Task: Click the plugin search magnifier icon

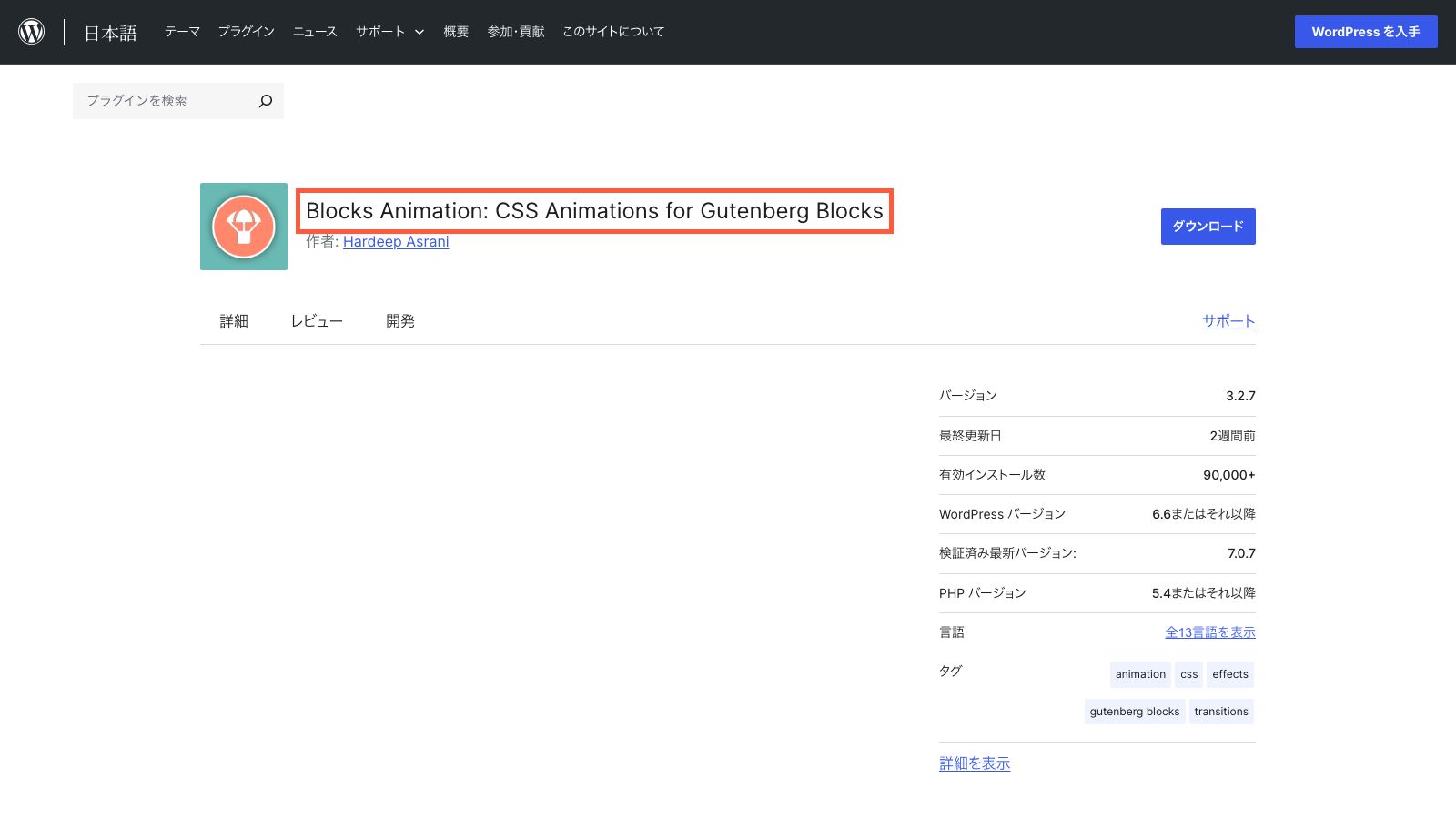Action: pyautogui.click(x=266, y=101)
